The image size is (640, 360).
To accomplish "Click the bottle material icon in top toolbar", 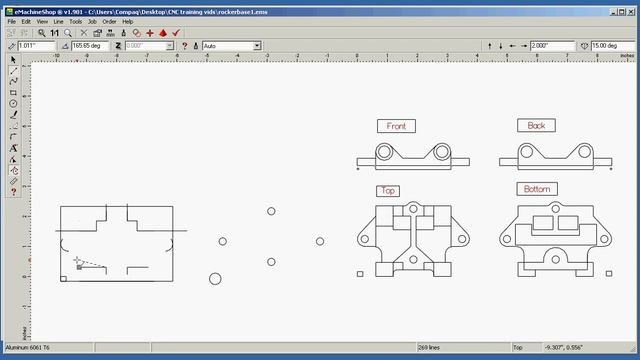I will click(x=124, y=33).
